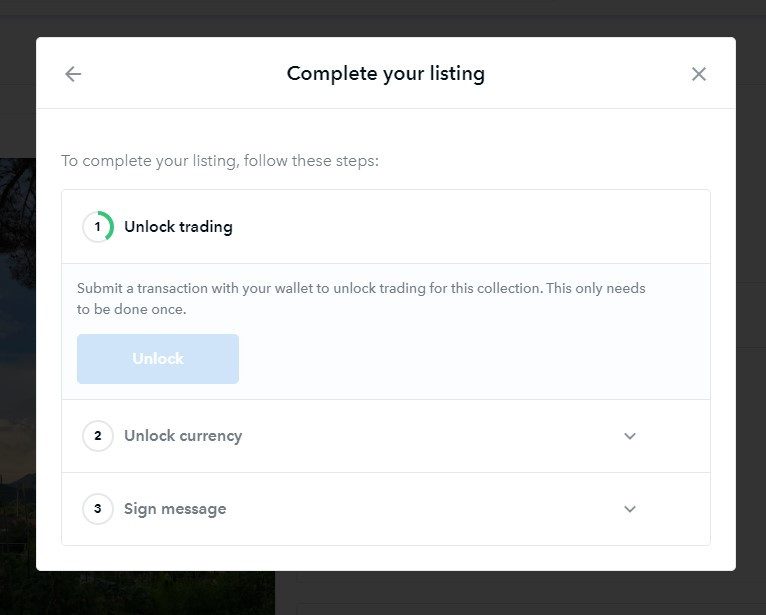This screenshot has height=615, width=766.
Task: Close the Complete your listing dialog
Action: [x=699, y=74]
